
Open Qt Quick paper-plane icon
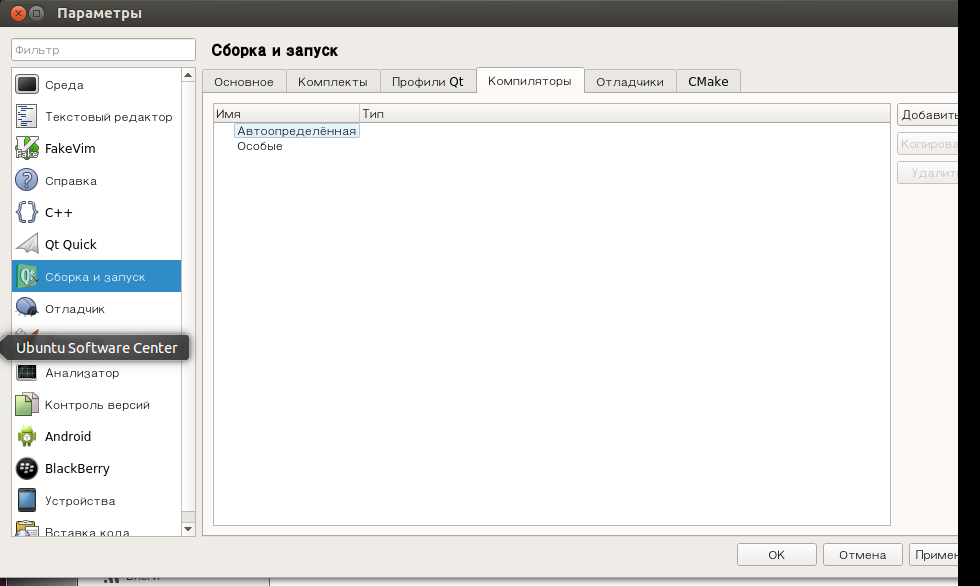[x=27, y=244]
